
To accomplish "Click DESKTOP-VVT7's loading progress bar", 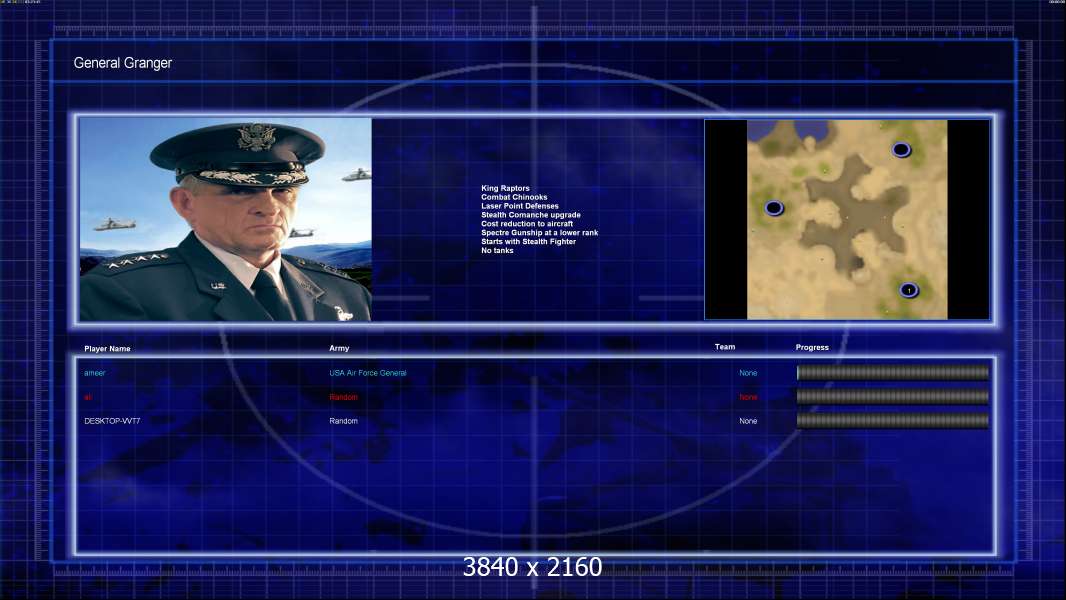I will point(893,421).
